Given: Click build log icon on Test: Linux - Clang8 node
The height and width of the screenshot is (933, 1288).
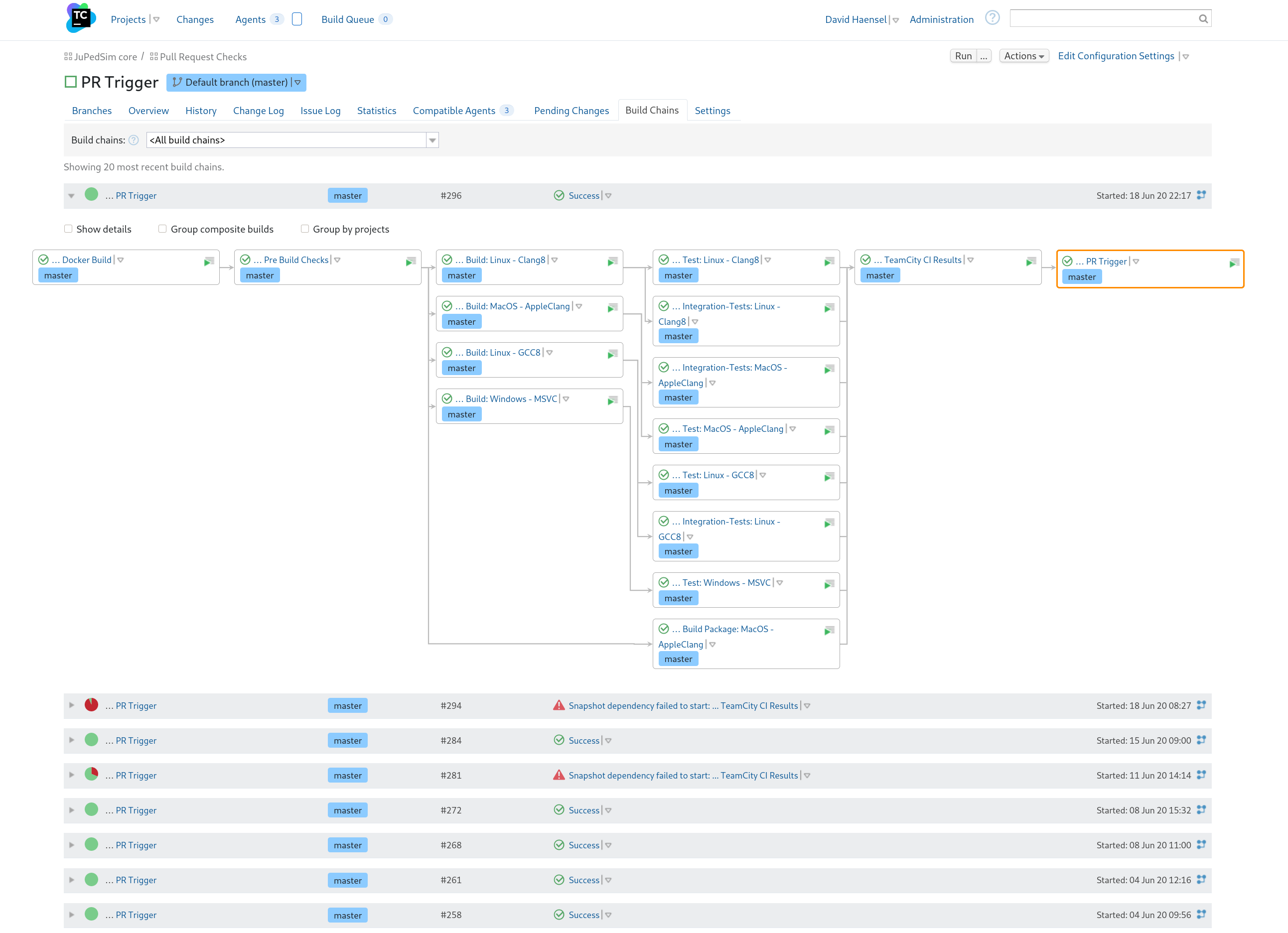Looking at the screenshot, I should tap(829, 261).
